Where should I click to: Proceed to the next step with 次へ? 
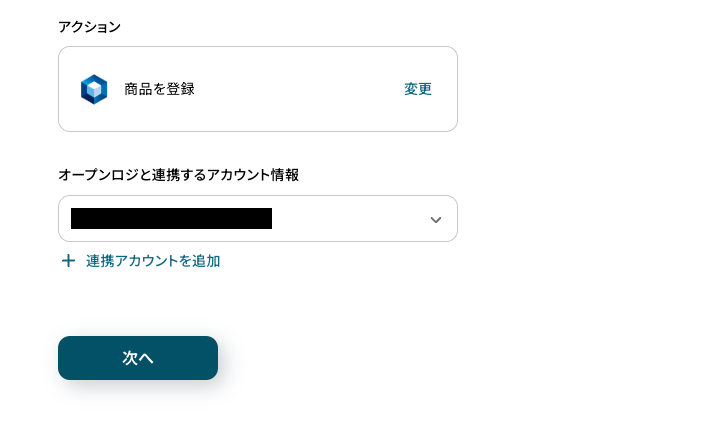tap(138, 358)
